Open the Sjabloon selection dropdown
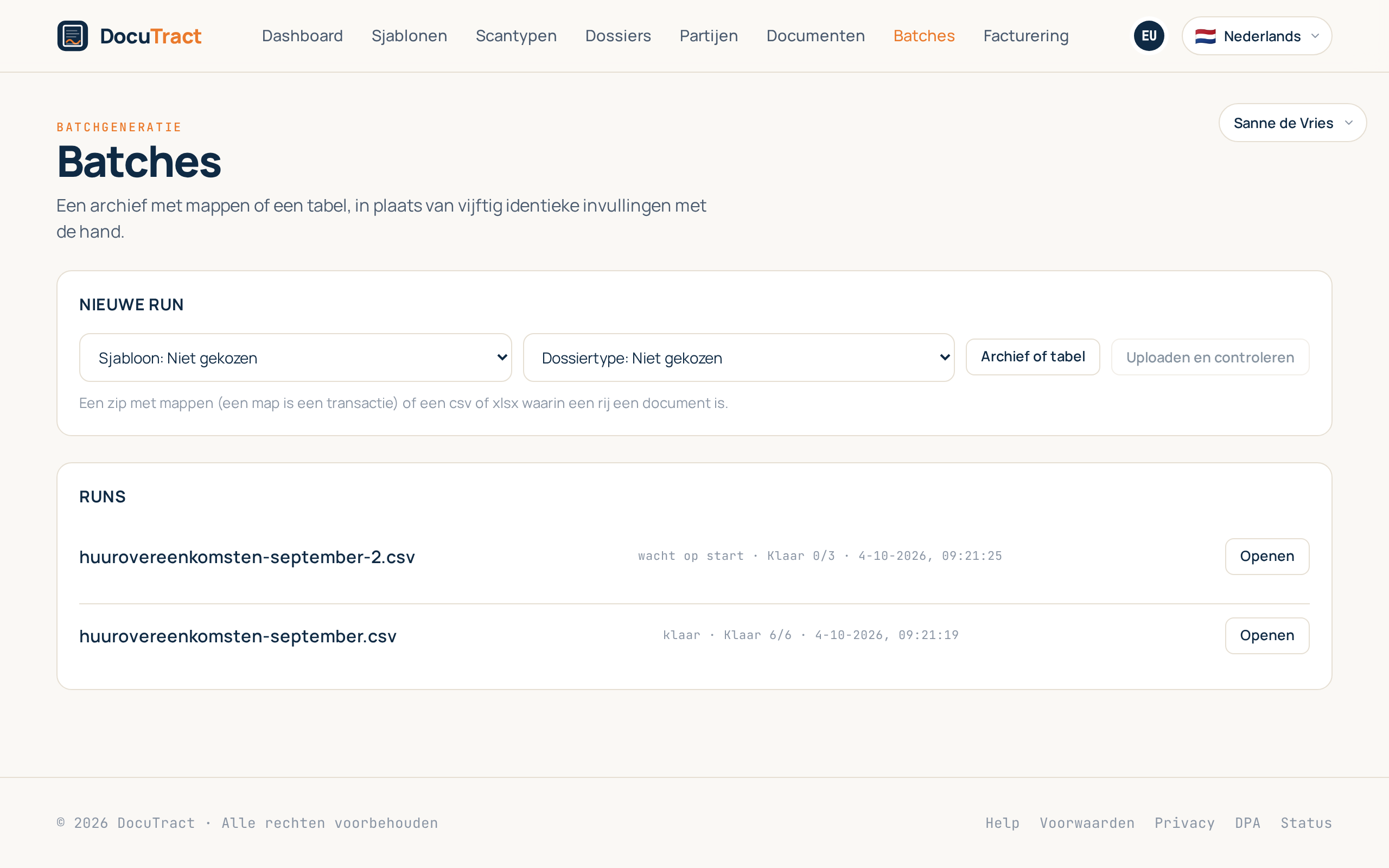 coord(296,358)
